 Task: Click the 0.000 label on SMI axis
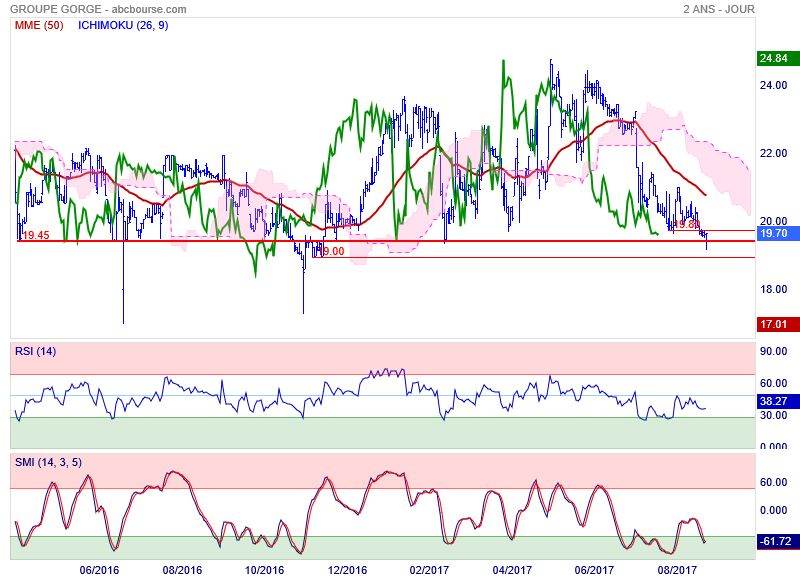pos(773,510)
